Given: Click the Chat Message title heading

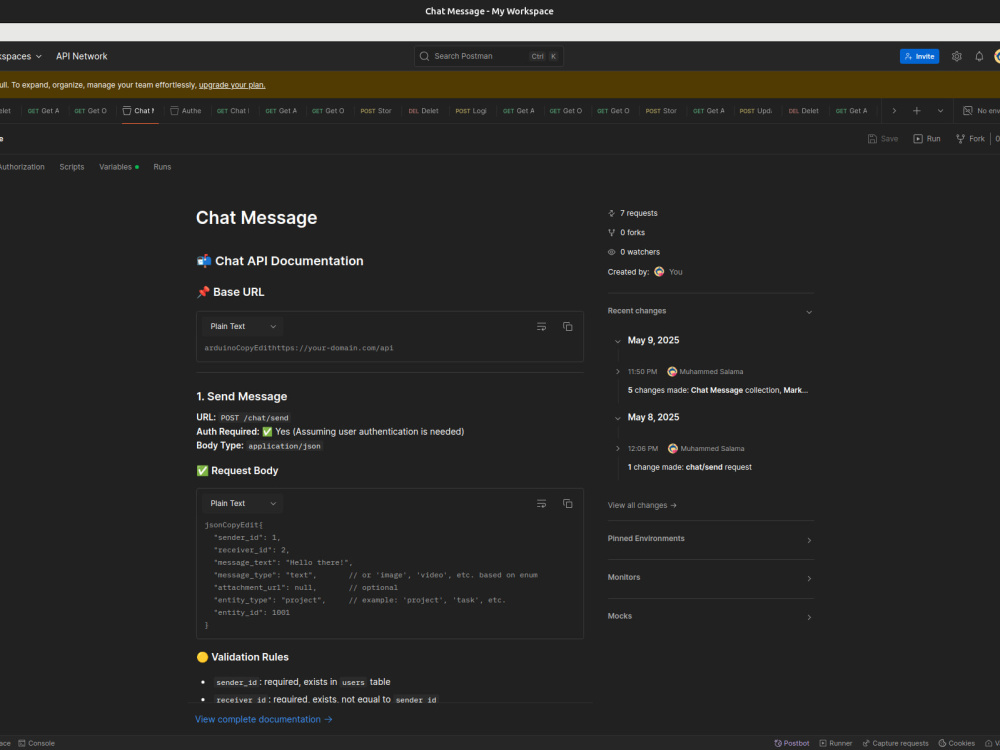Looking at the screenshot, I should [256, 217].
